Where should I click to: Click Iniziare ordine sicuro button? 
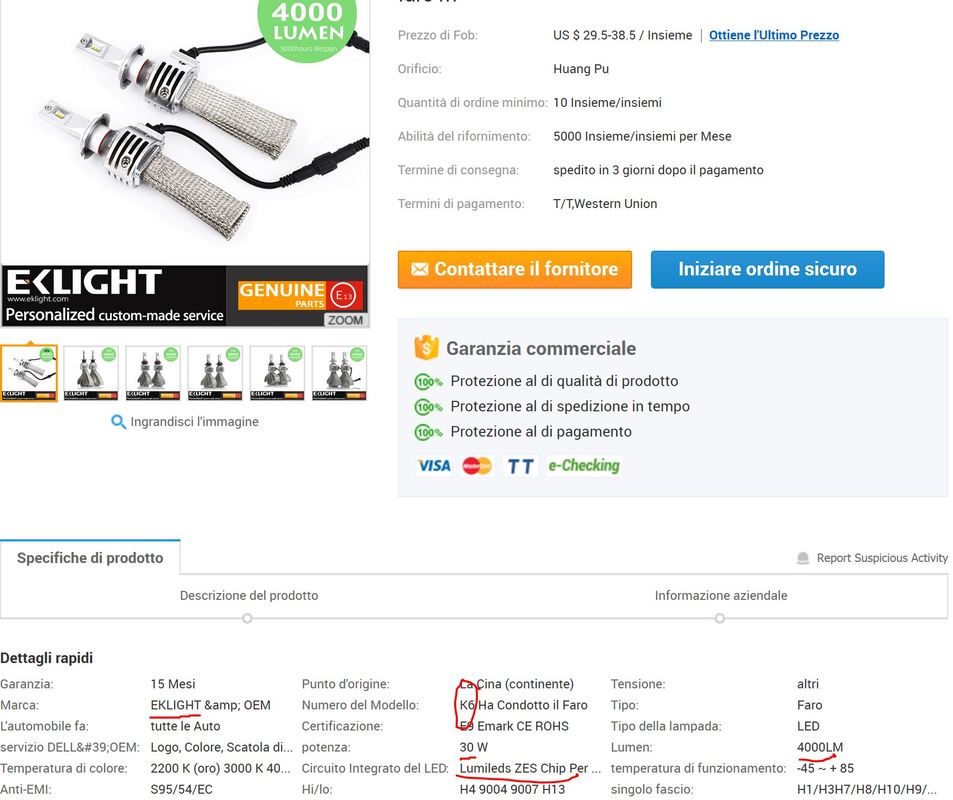(x=768, y=269)
